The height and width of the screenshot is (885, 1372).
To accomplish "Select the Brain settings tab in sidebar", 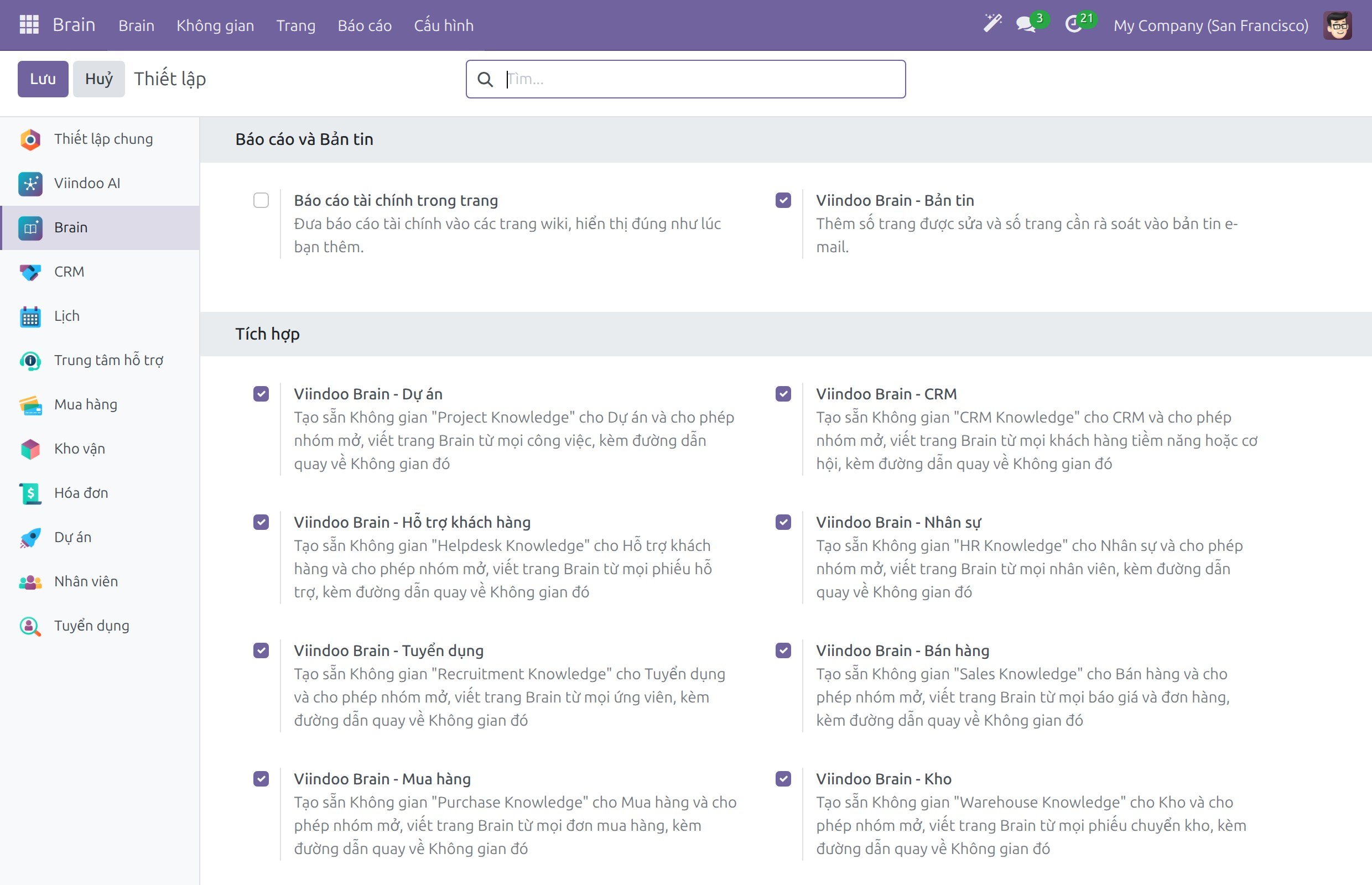I will (x=100, y=227).
